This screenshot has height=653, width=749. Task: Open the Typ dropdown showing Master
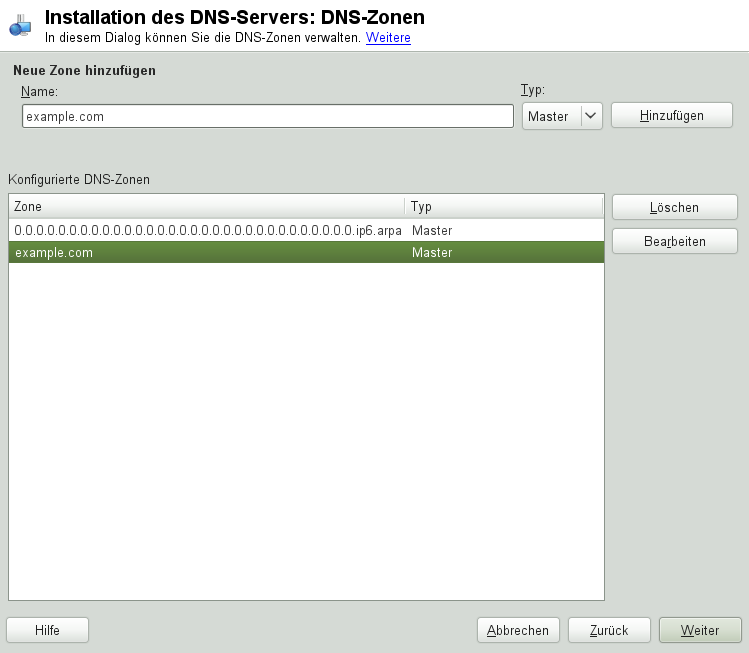point(562,116)
